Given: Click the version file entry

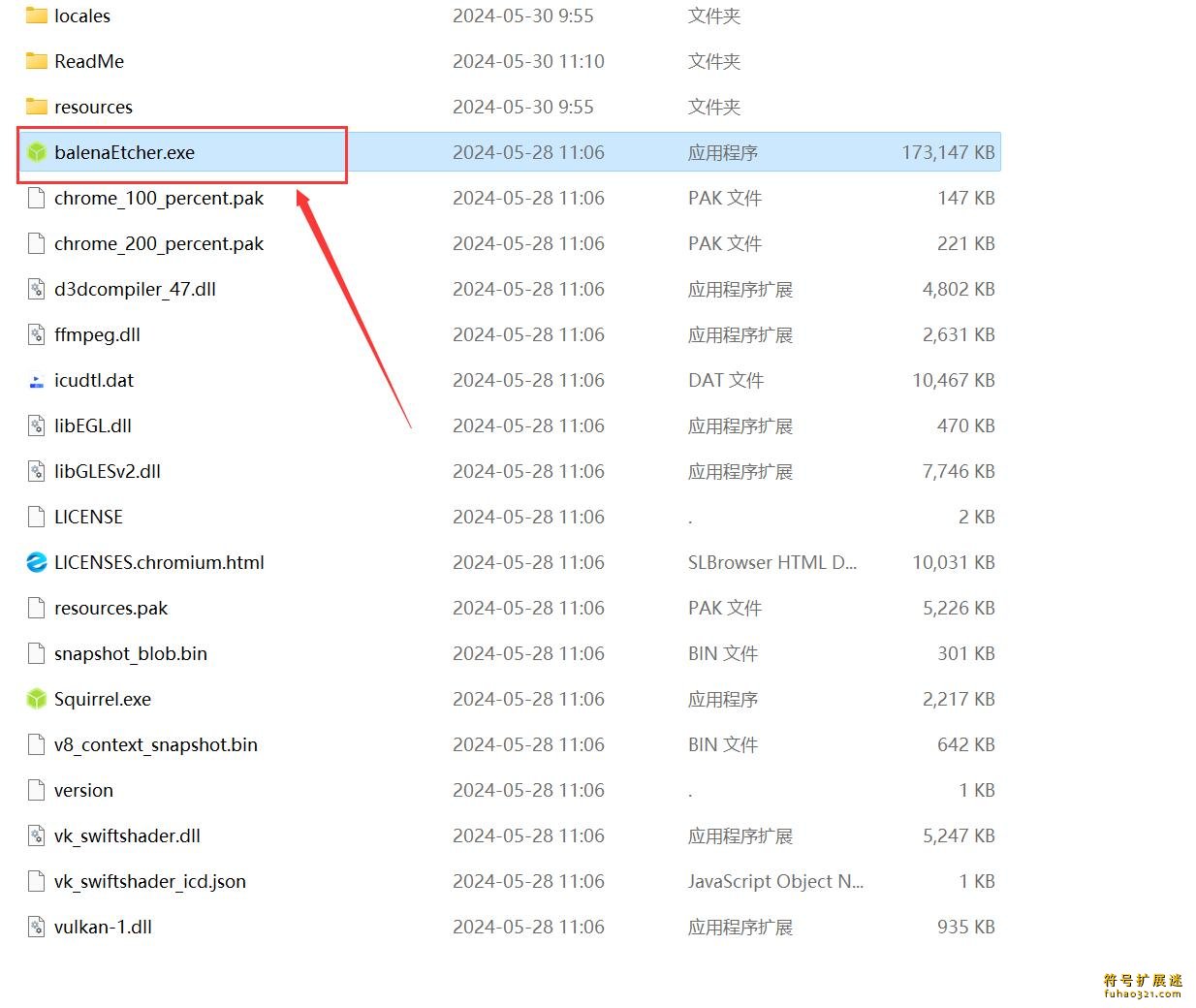Looking at the screenshot, I should coord(83,790).
